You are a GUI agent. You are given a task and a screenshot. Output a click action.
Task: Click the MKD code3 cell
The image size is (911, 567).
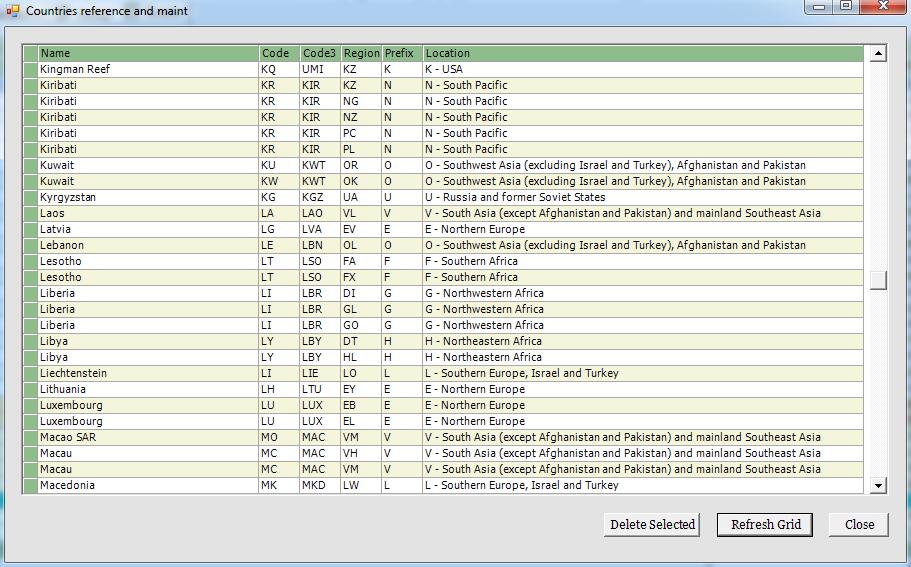point(320,485)
